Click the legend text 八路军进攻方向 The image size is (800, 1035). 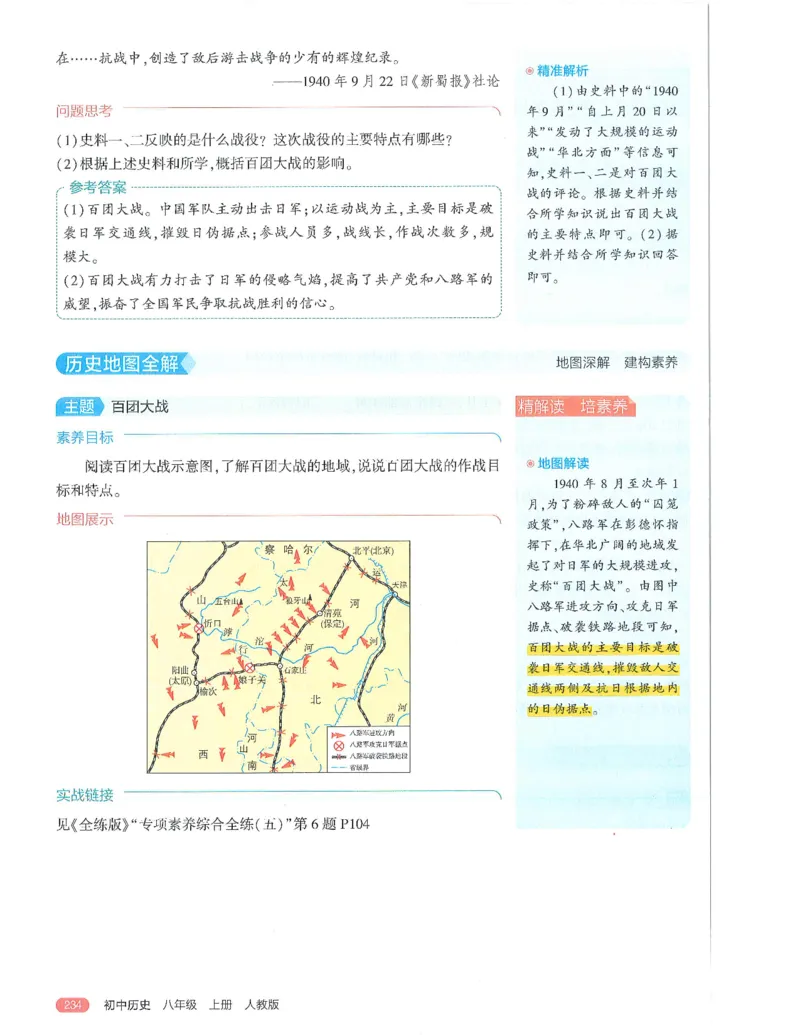[372, 733]
